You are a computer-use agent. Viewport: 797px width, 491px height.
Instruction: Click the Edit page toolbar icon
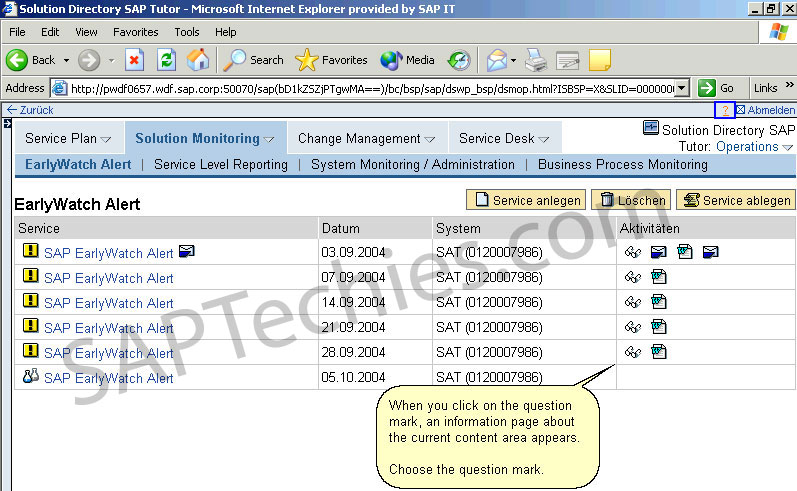568,60
